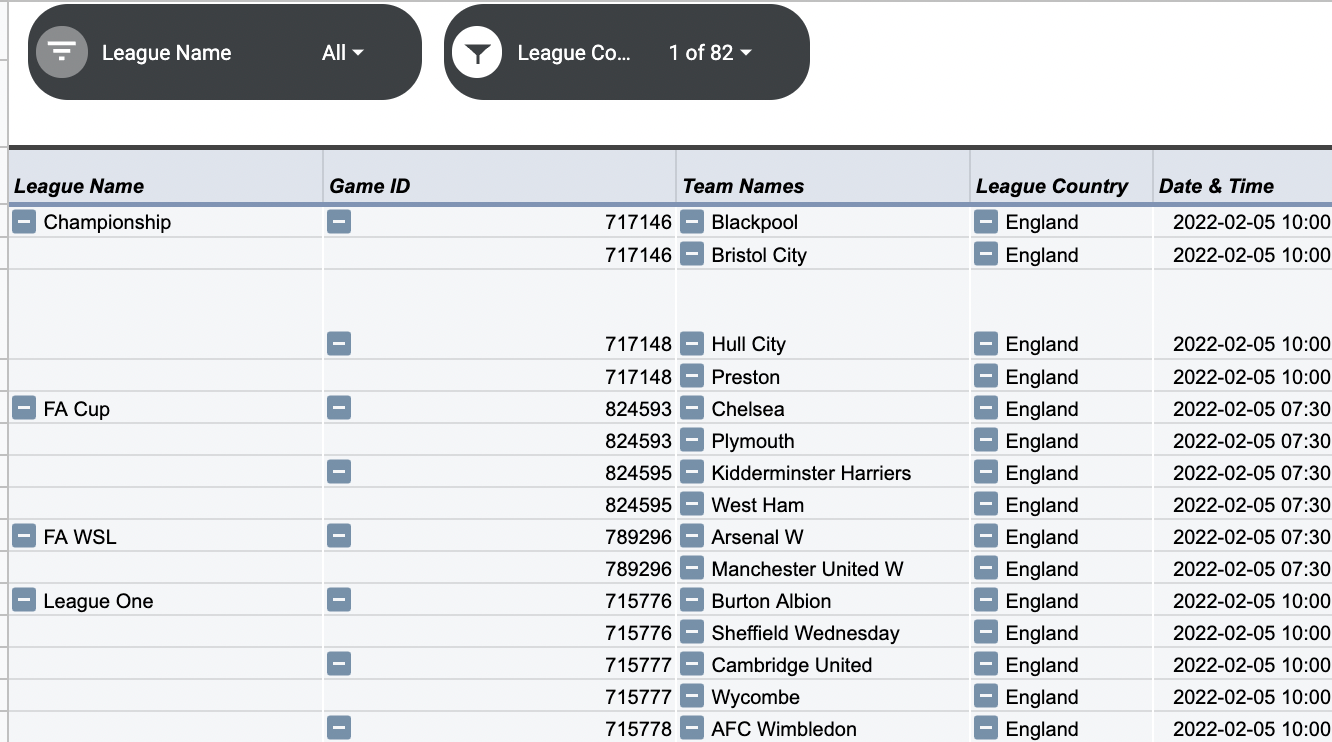Select the Team Names column header
The image size is (1332, 742).
coord(823,185)
